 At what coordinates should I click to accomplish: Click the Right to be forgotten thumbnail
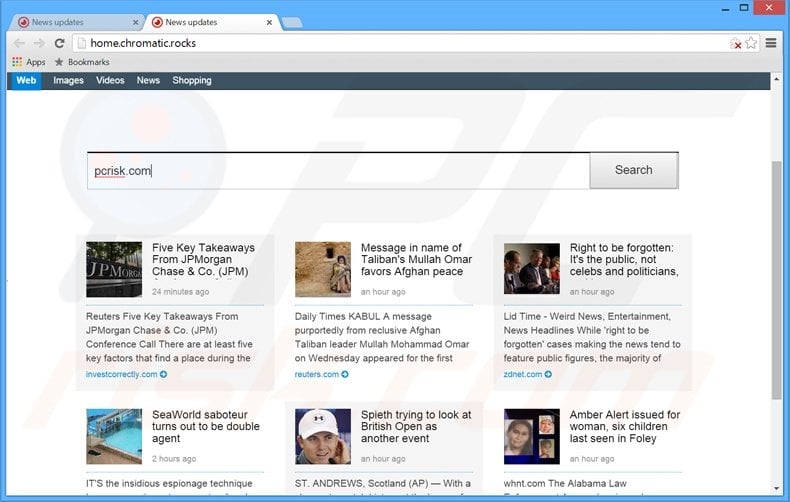pos(532,269)
